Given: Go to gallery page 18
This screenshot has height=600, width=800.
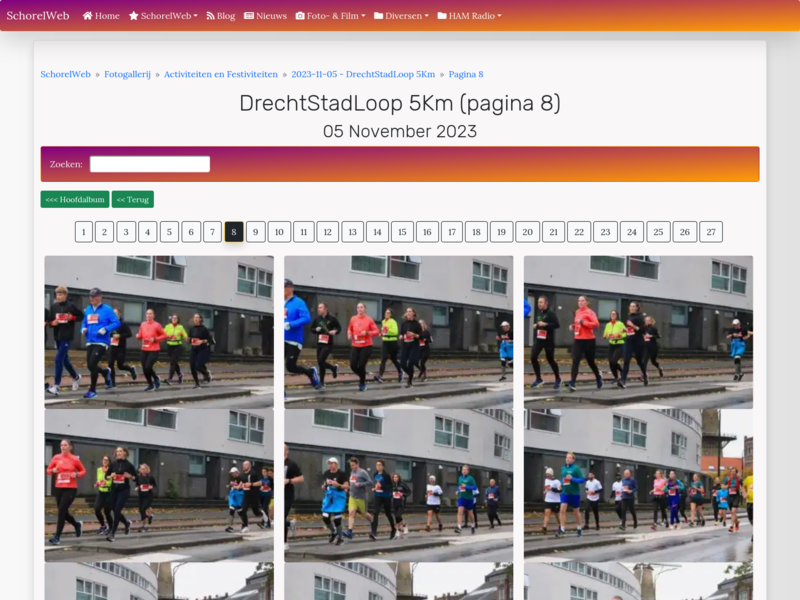Looking at the screenshot, I should [x=477, y=232].
